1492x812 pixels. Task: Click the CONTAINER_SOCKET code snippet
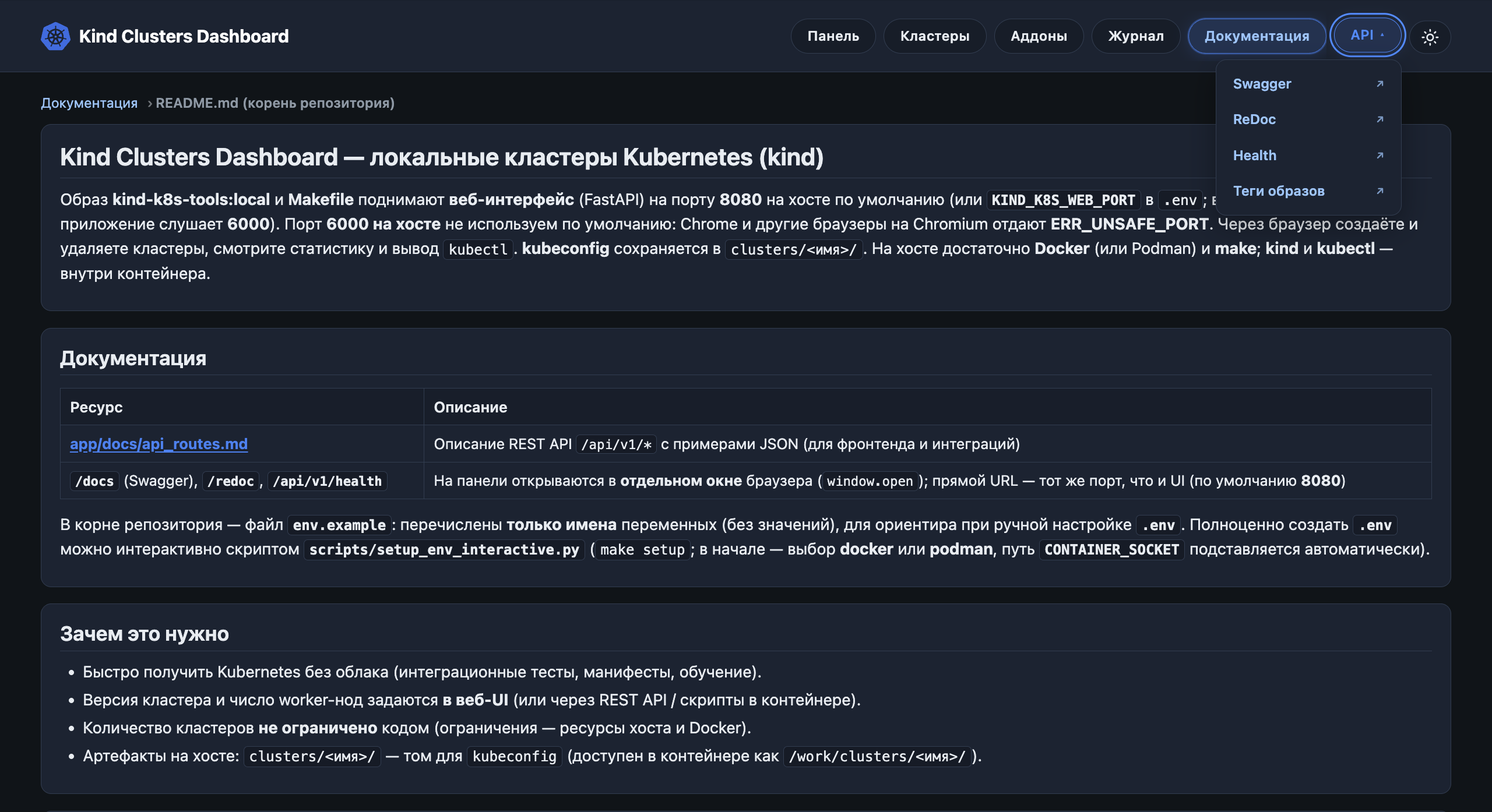click(1111, 550)
